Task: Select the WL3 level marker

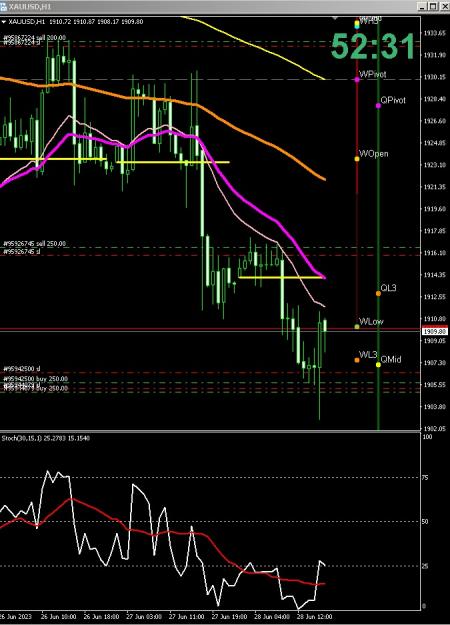Action: (357, 360)
